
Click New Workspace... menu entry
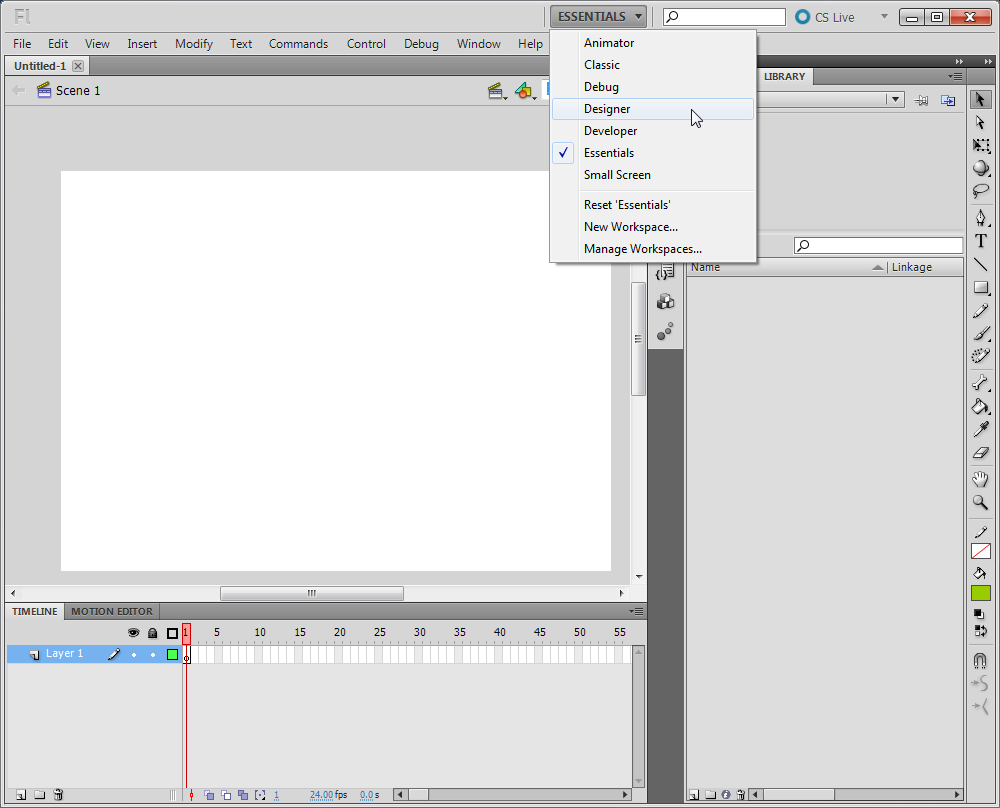pos(653,227)
